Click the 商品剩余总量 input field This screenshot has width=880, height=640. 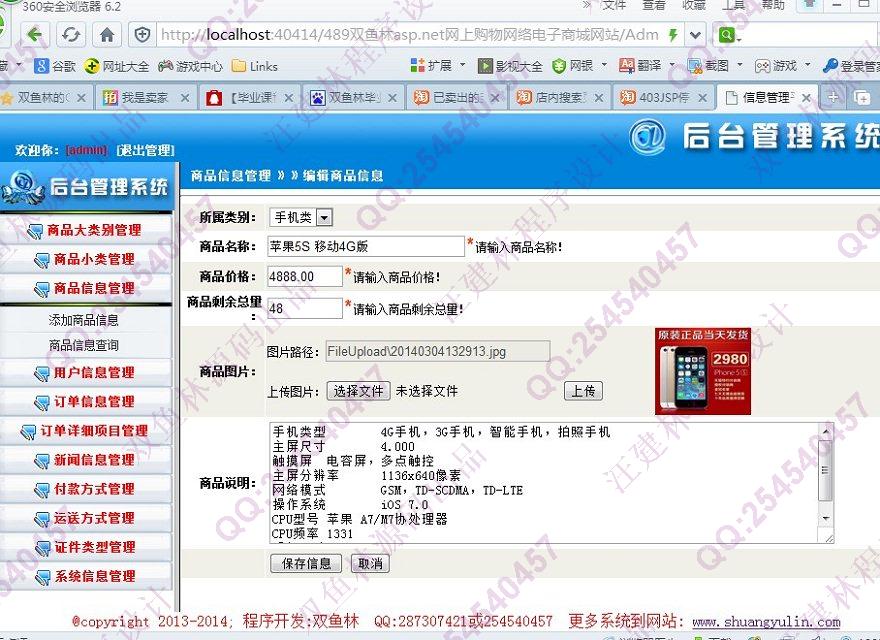coord(305,308)
